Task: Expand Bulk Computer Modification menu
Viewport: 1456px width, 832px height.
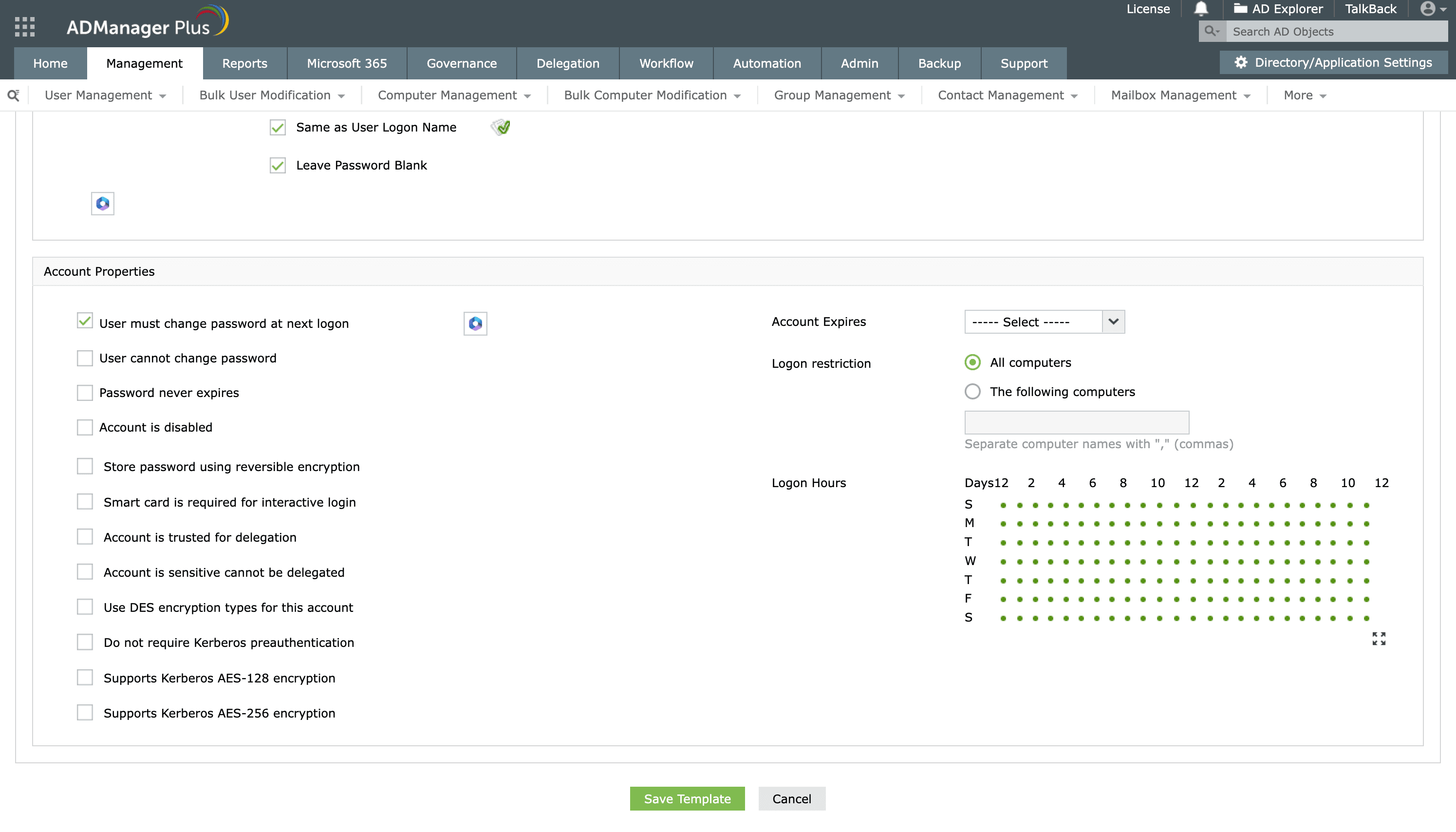Action: [x=653, y=95]
